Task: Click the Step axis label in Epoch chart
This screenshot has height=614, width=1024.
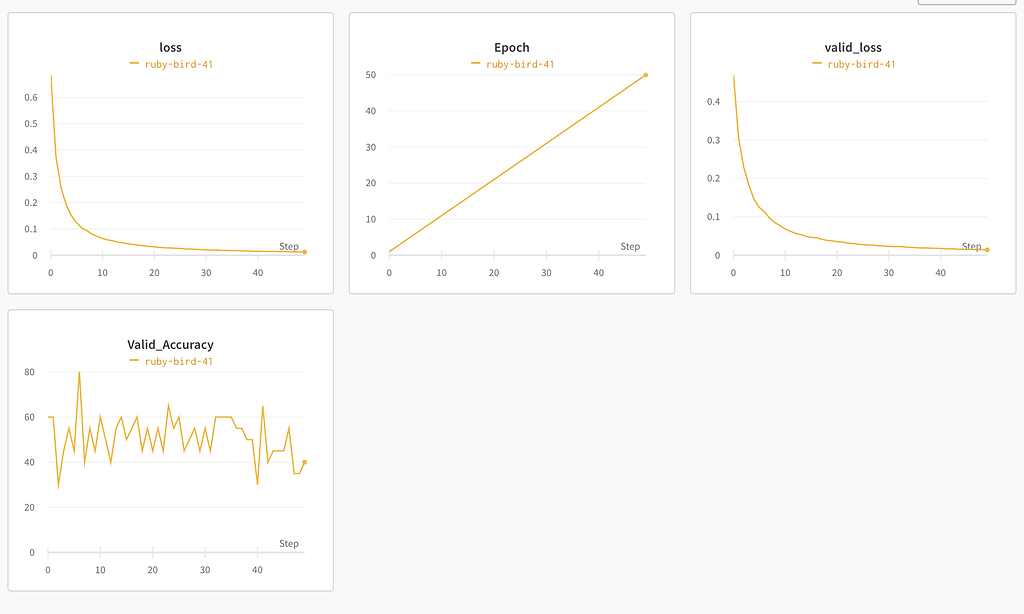Action: (x=630, y=246)
